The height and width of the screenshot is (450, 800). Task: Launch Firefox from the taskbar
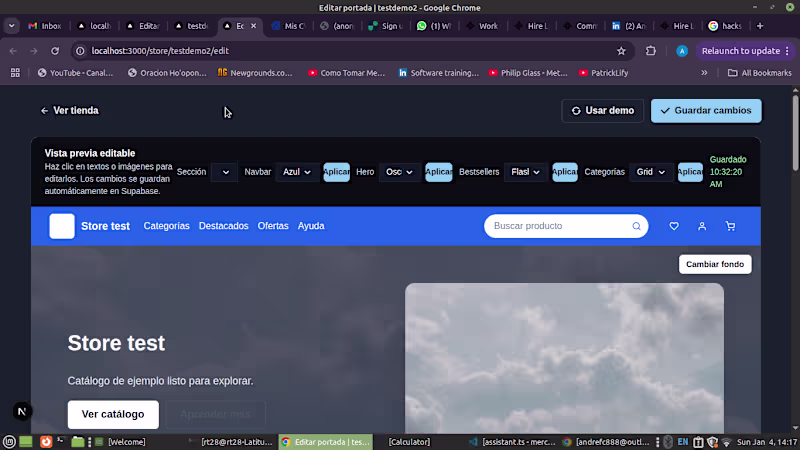click(x=46, y=442)
